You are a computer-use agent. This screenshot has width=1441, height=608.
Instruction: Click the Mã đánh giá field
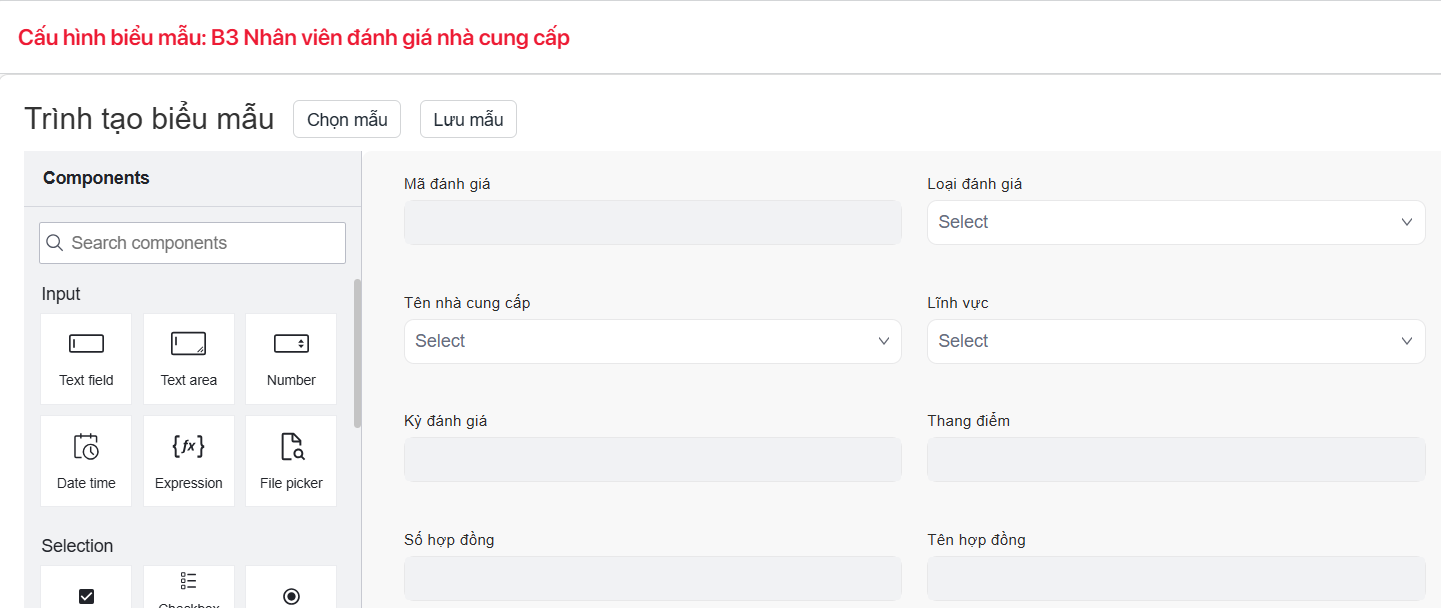point(652,222)
